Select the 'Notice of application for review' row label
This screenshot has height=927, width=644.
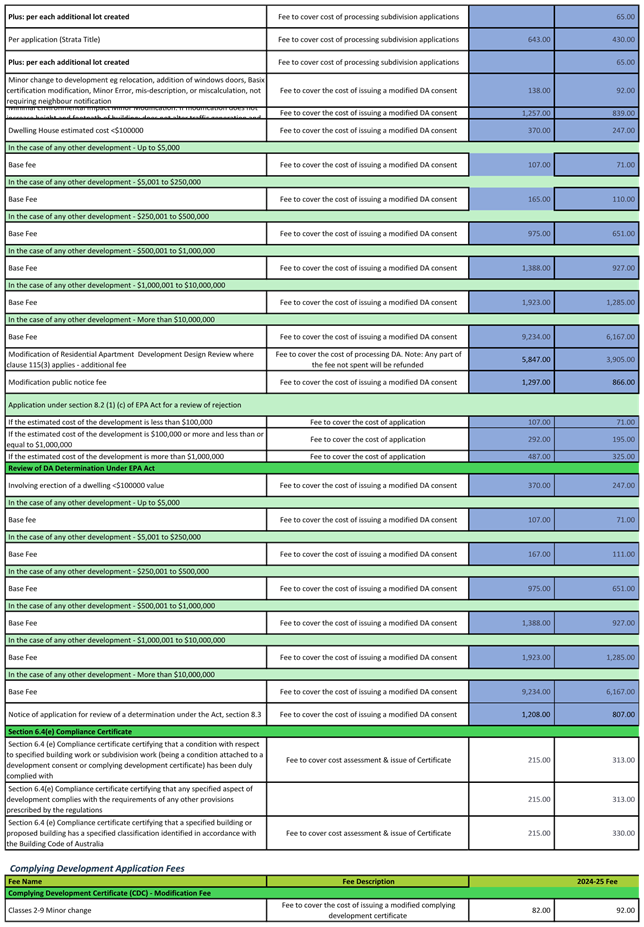pyautogui.click(x=135, y=715)
